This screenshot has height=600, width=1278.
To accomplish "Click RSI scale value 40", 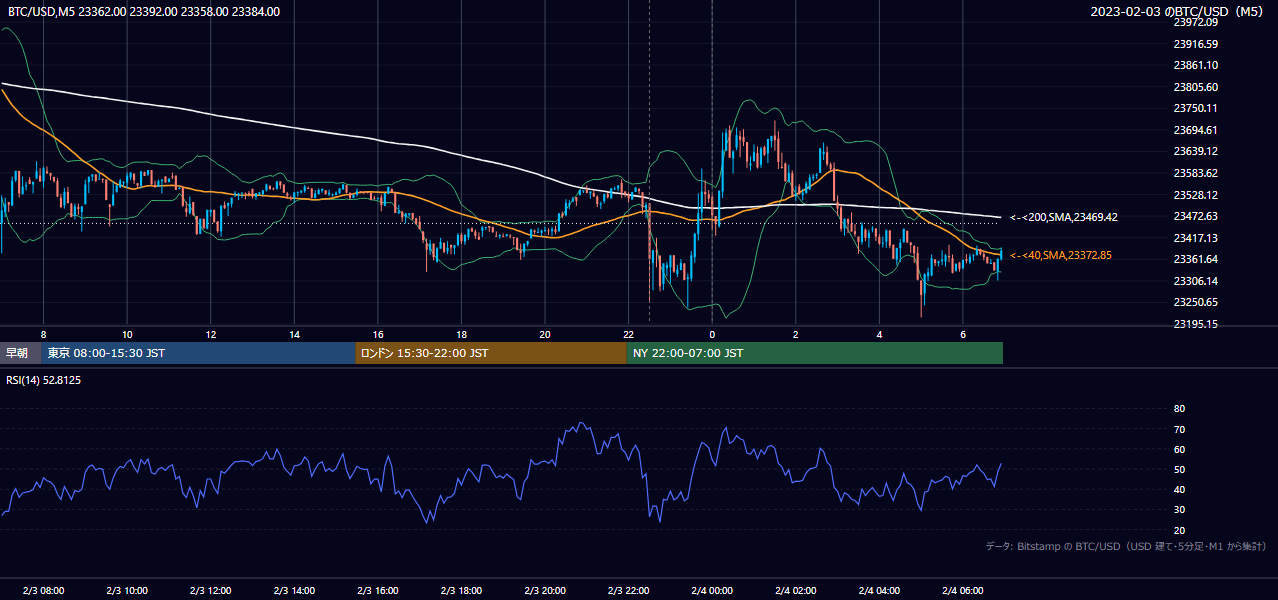I will coord(1179,489).
